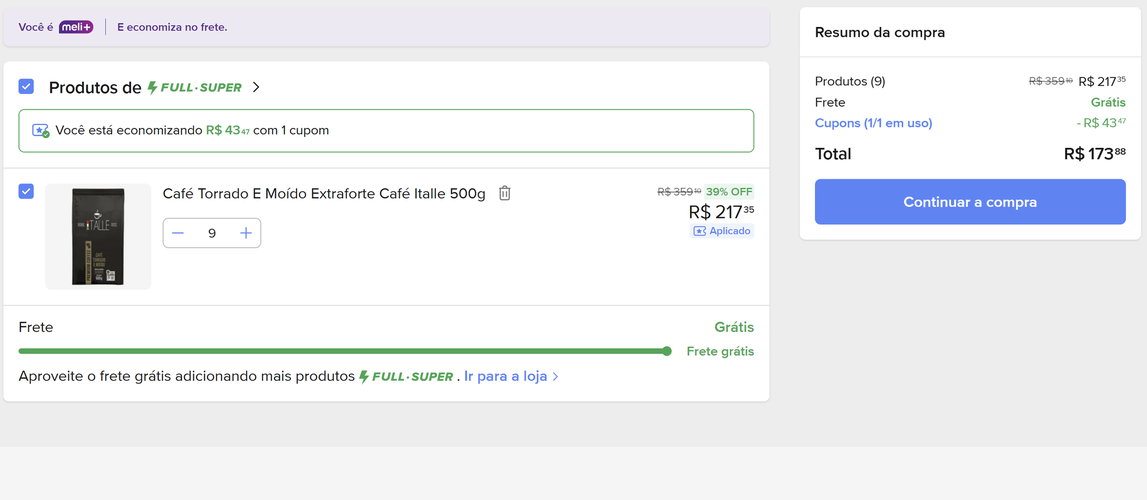This screenshot has width=1147, height=500.
Task: Expand Produtos de Full Super chevron
Action: point(256,87)
